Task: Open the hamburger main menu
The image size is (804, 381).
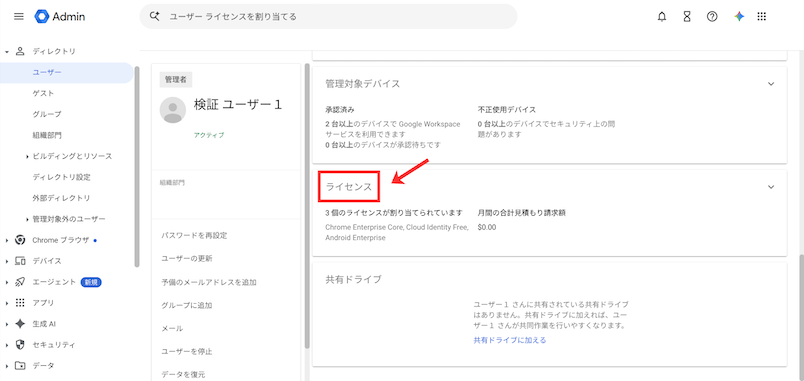Action: (18, 16)
